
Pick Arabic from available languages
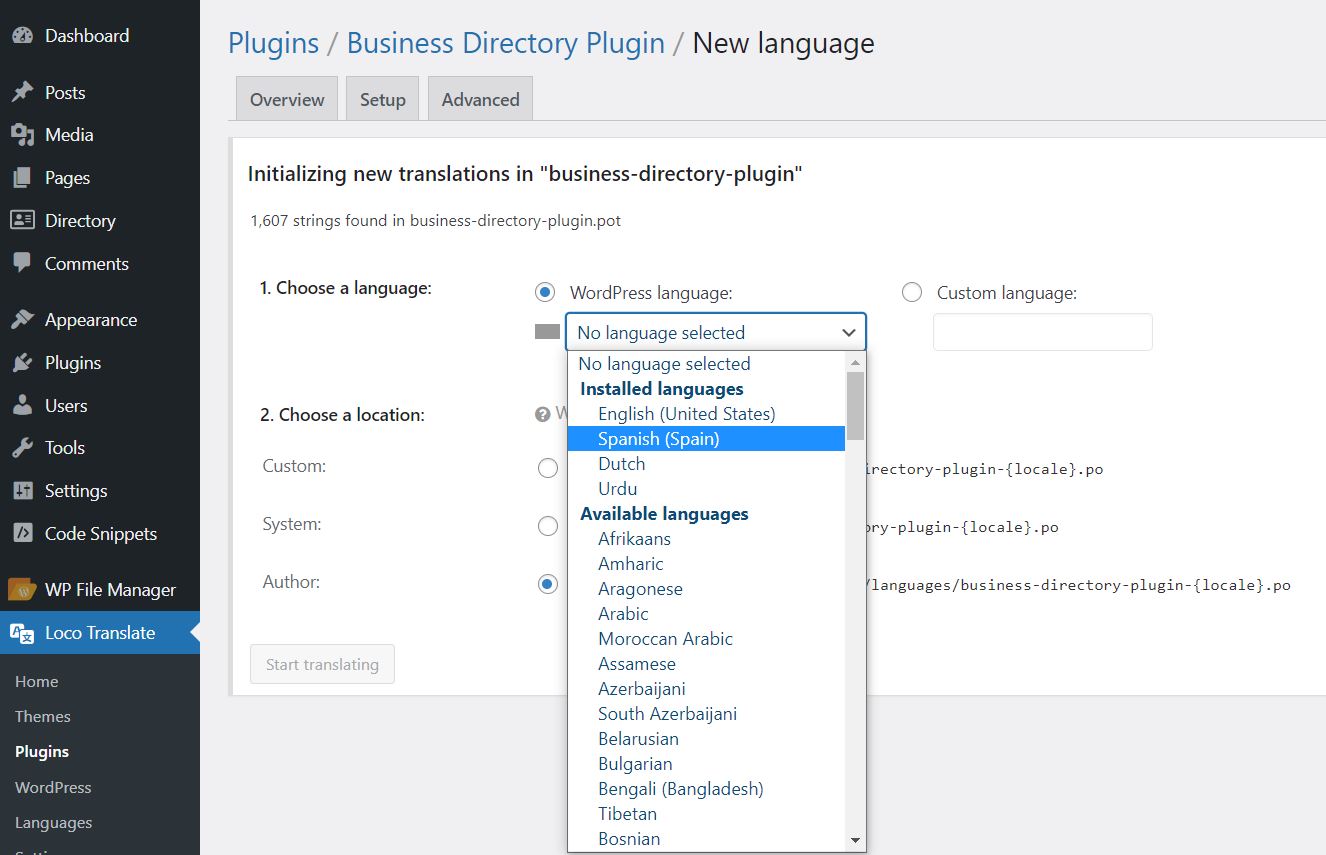pos(706,614)
